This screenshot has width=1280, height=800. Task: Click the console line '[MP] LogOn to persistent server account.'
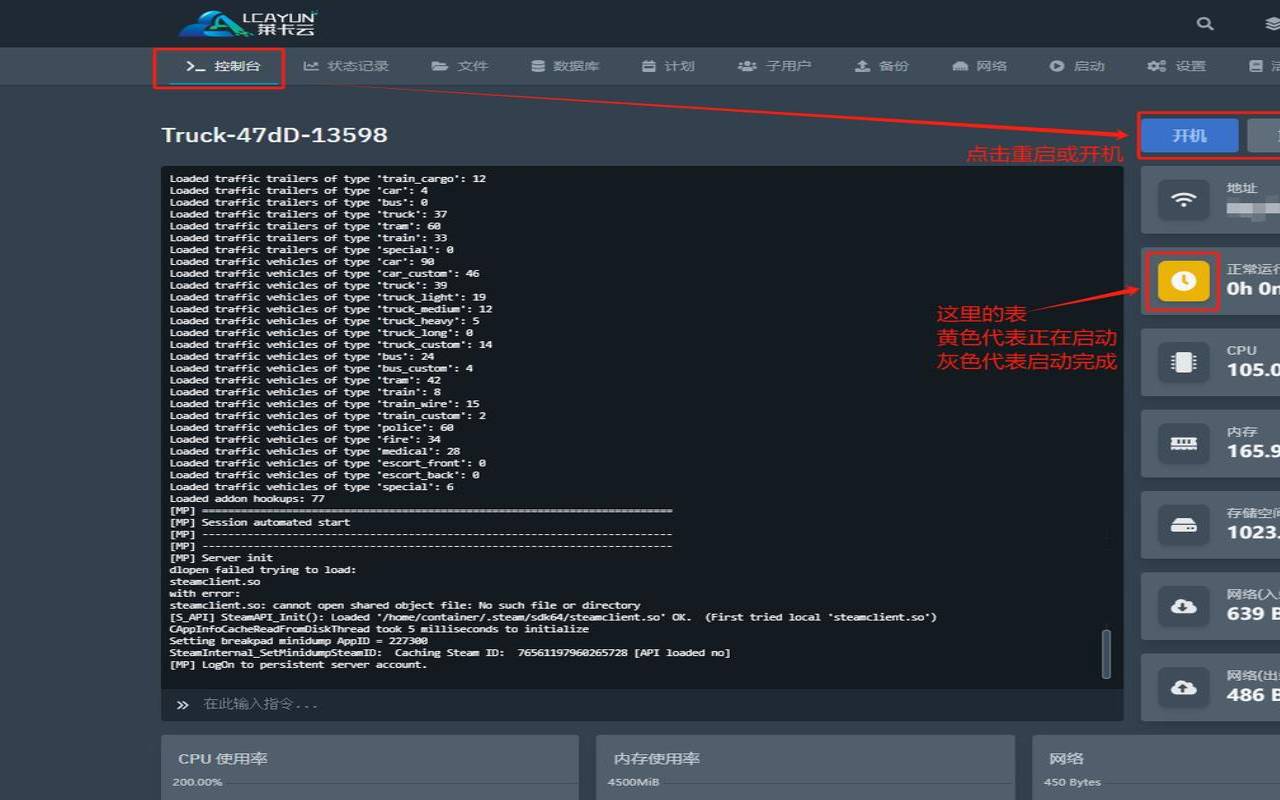[298, 665]
